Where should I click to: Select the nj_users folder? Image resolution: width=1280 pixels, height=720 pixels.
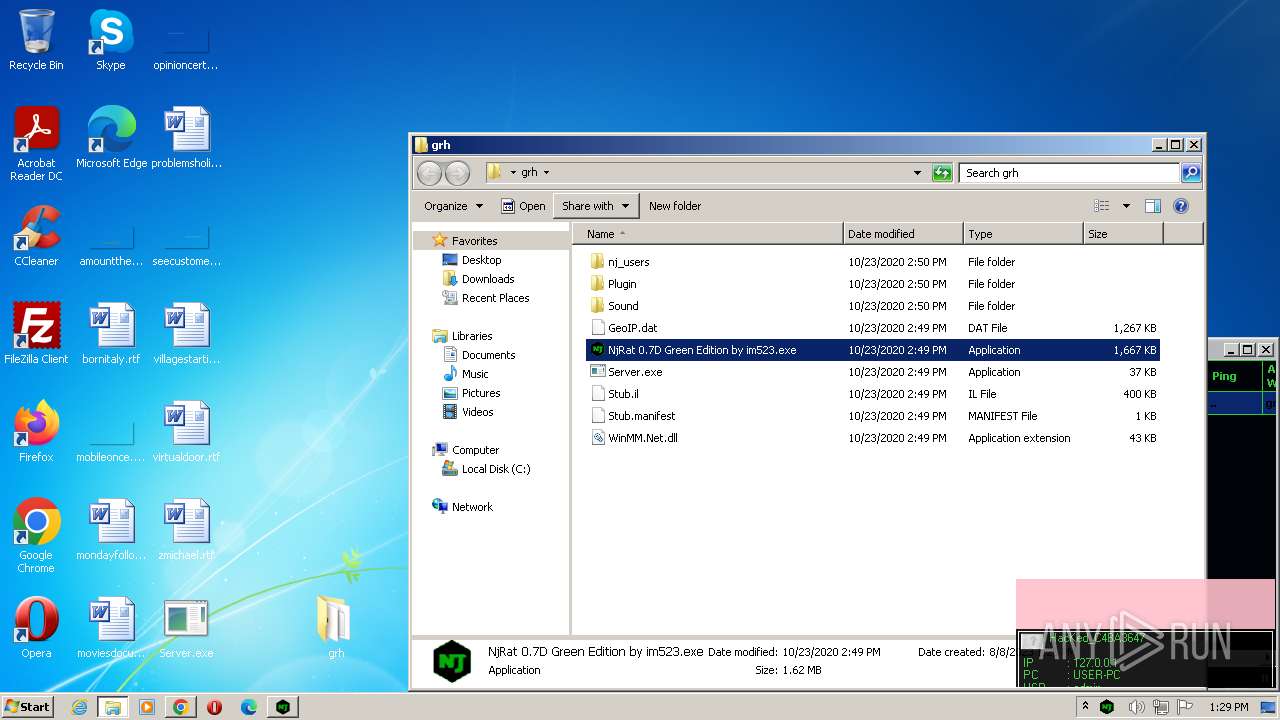[872, 262]
